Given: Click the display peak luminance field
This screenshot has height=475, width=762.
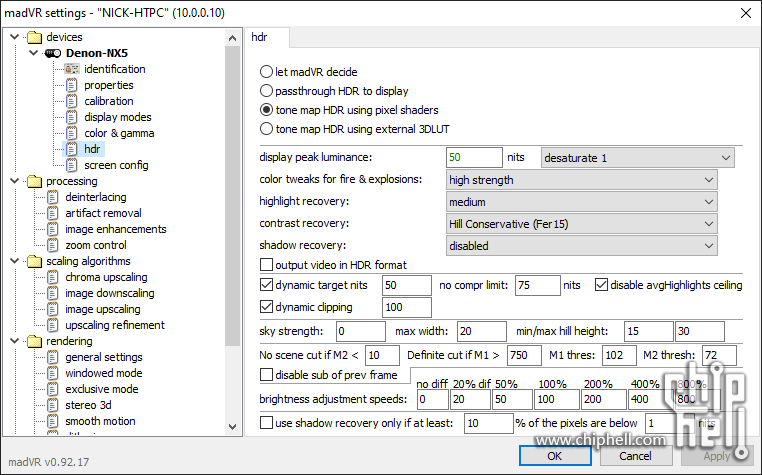Looking at the screenshot, I should point(474,158).
